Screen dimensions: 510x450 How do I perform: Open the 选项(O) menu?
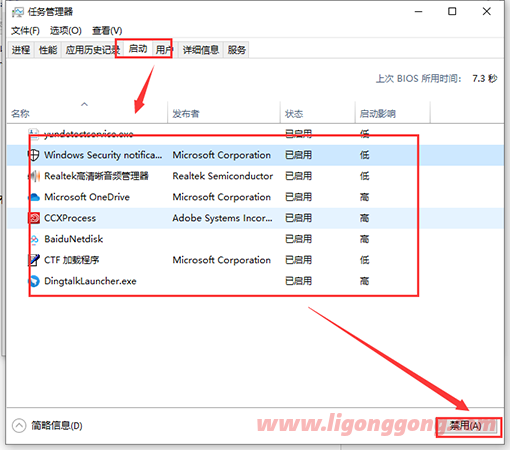66,31
